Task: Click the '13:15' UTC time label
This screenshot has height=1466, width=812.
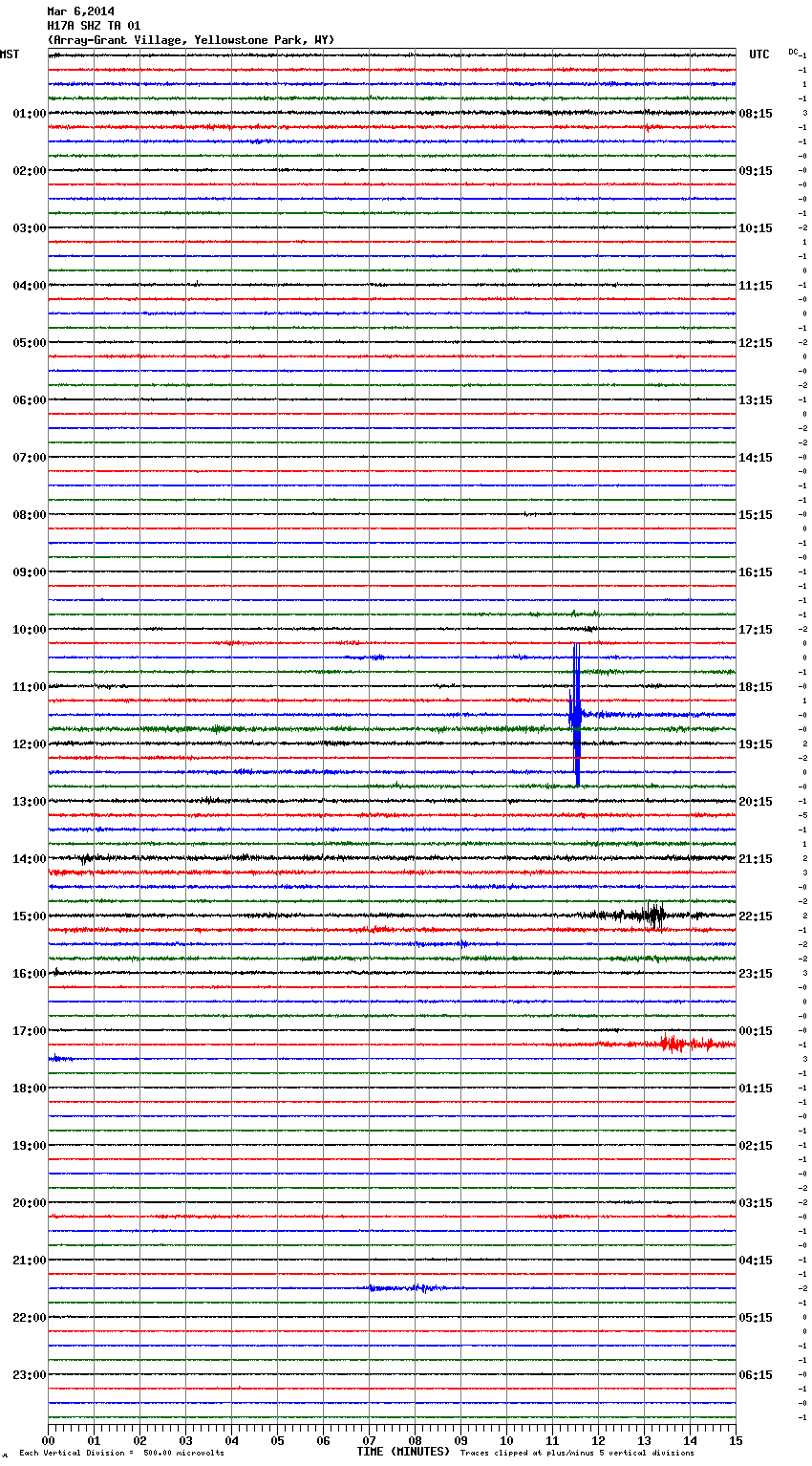Action: (756, 400)
